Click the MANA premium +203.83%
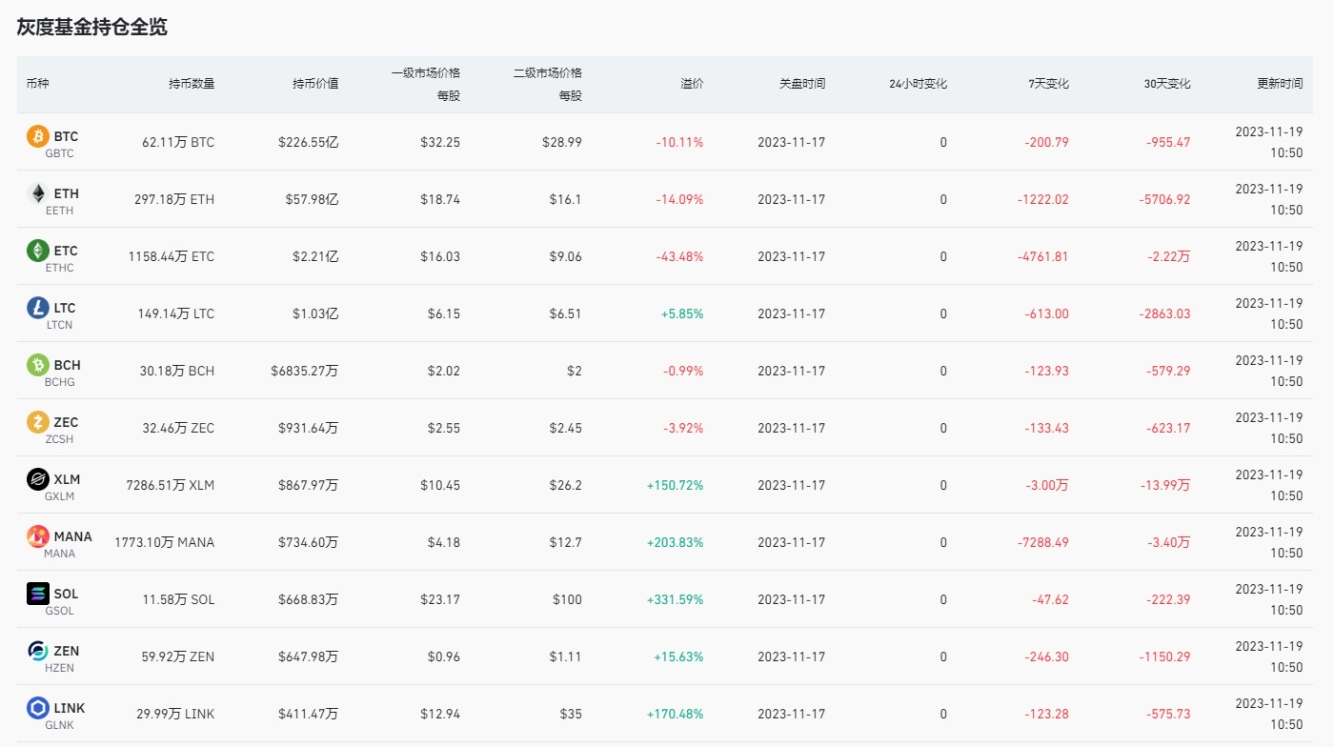This screenshot has width=1334, height=747. (675, 542)
